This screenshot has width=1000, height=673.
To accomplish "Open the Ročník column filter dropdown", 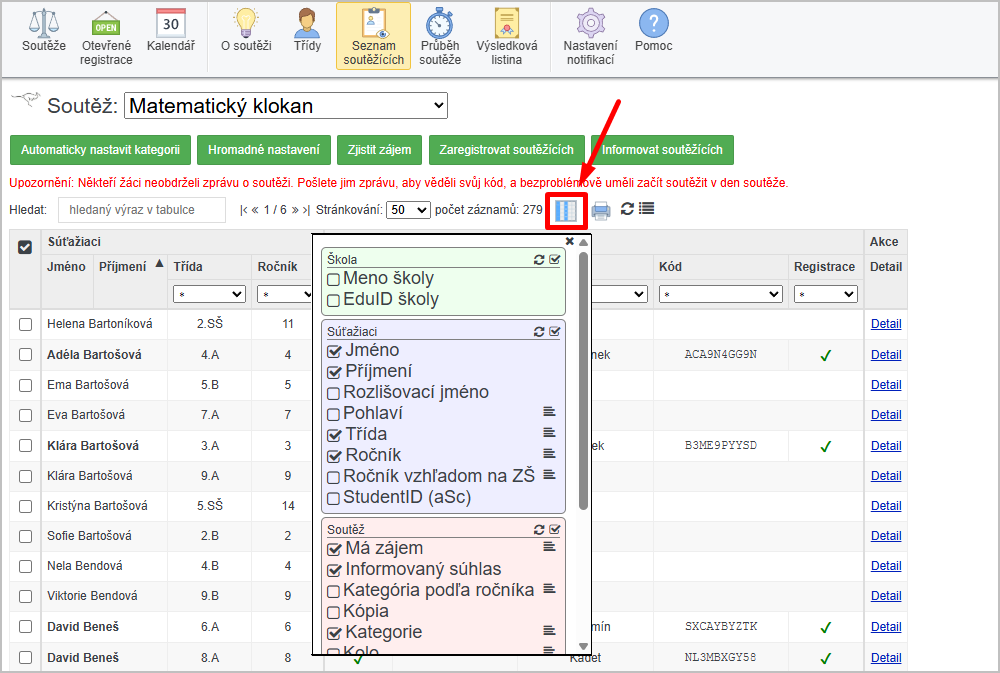I will click(x=284, y=294).
